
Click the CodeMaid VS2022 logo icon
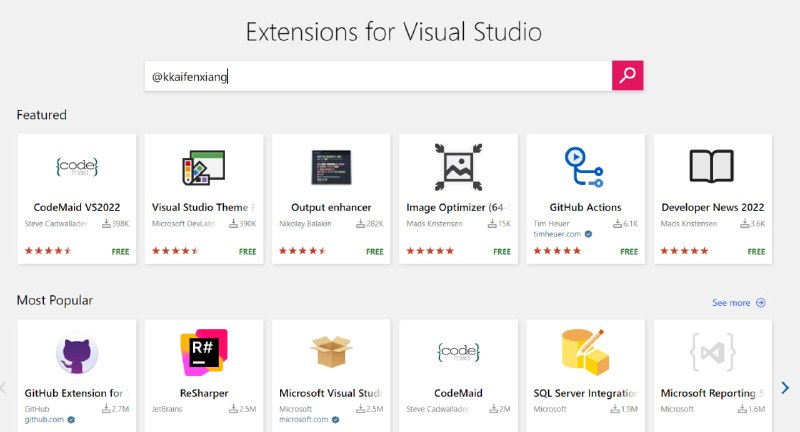pyautogui.click(x=77, y=166)
